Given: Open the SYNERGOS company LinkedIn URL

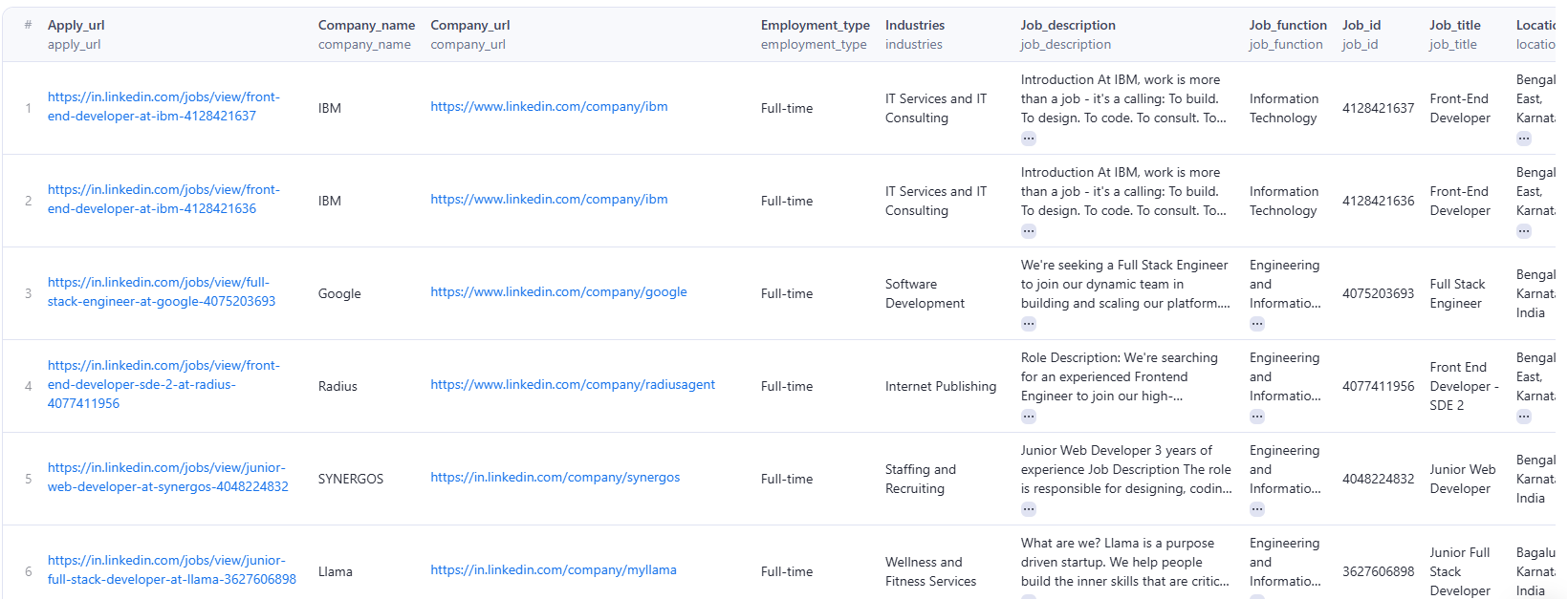Looking at the screenshot, I should (555, 477).
